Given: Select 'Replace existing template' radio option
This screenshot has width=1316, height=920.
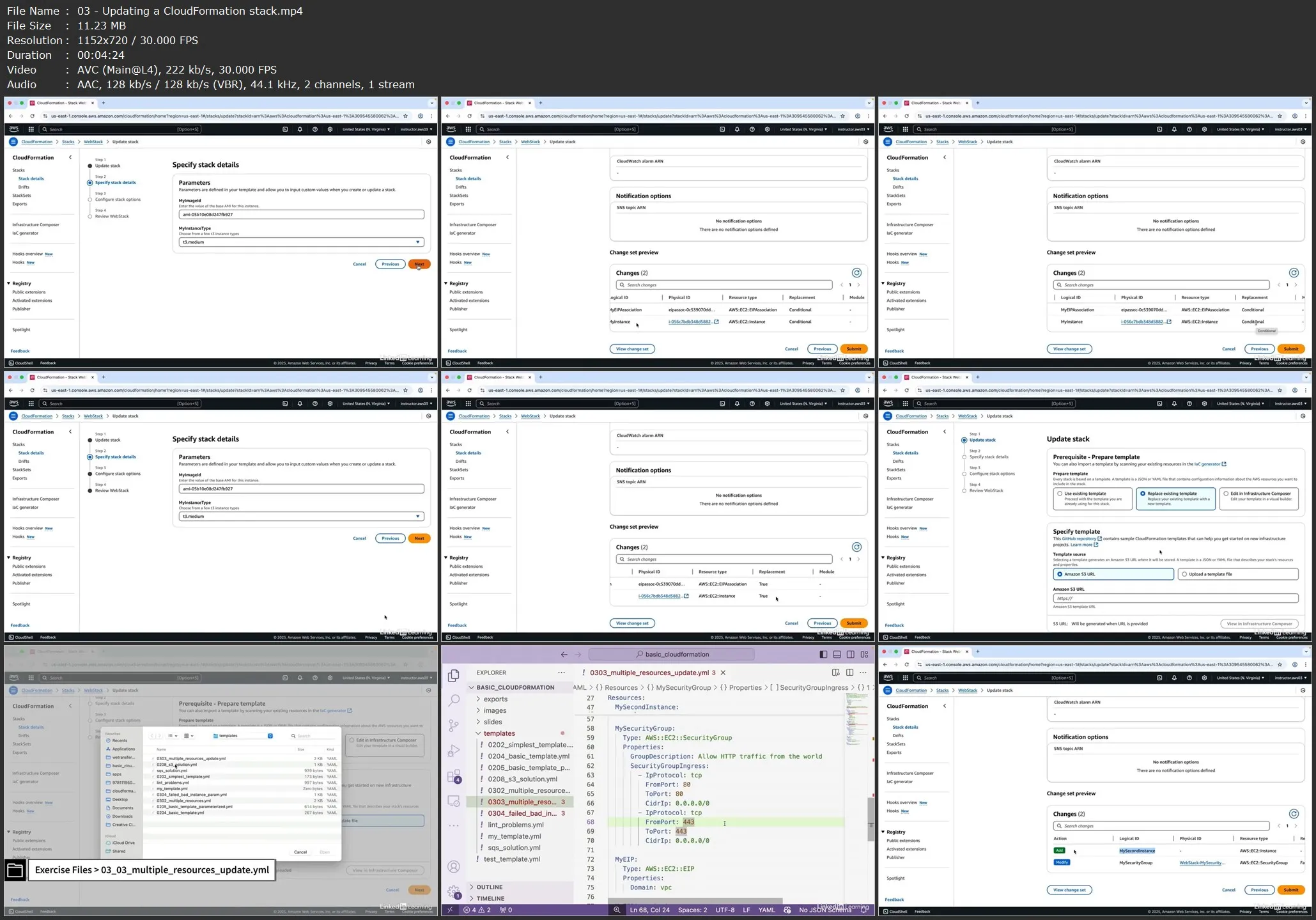Looking at the screenshot, I should point(1143,494).
